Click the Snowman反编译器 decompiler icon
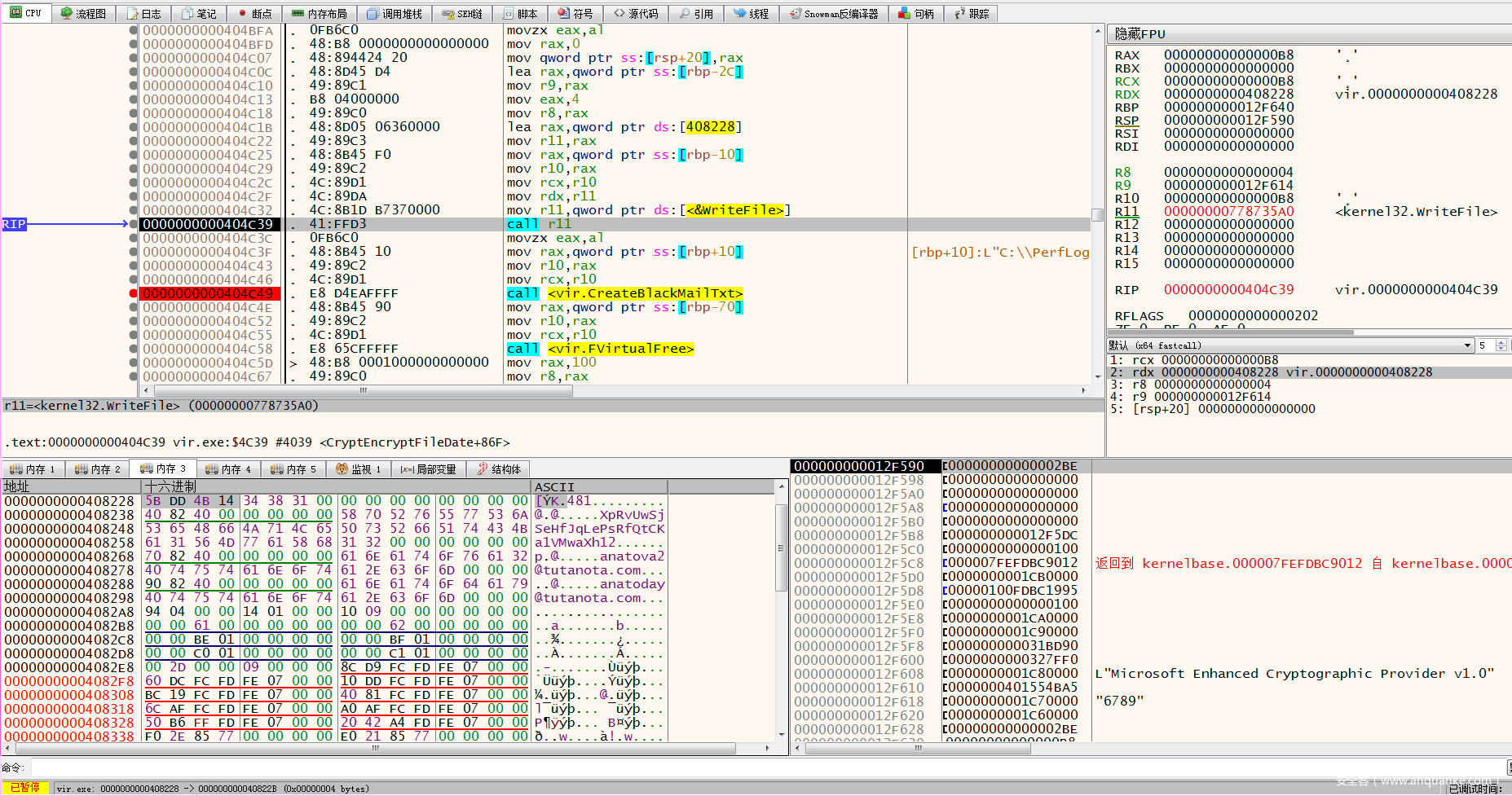Viewport: 1512px width, 796px height. (795, 14)
